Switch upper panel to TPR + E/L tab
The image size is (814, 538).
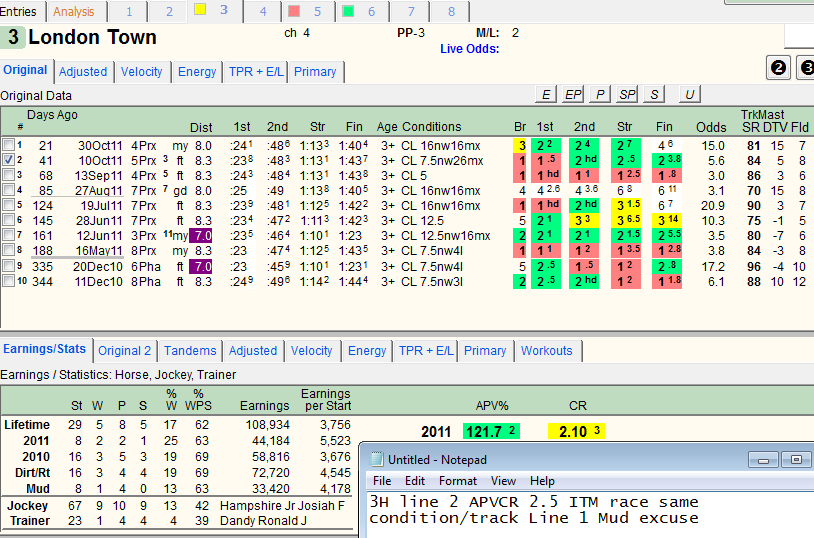256,72
